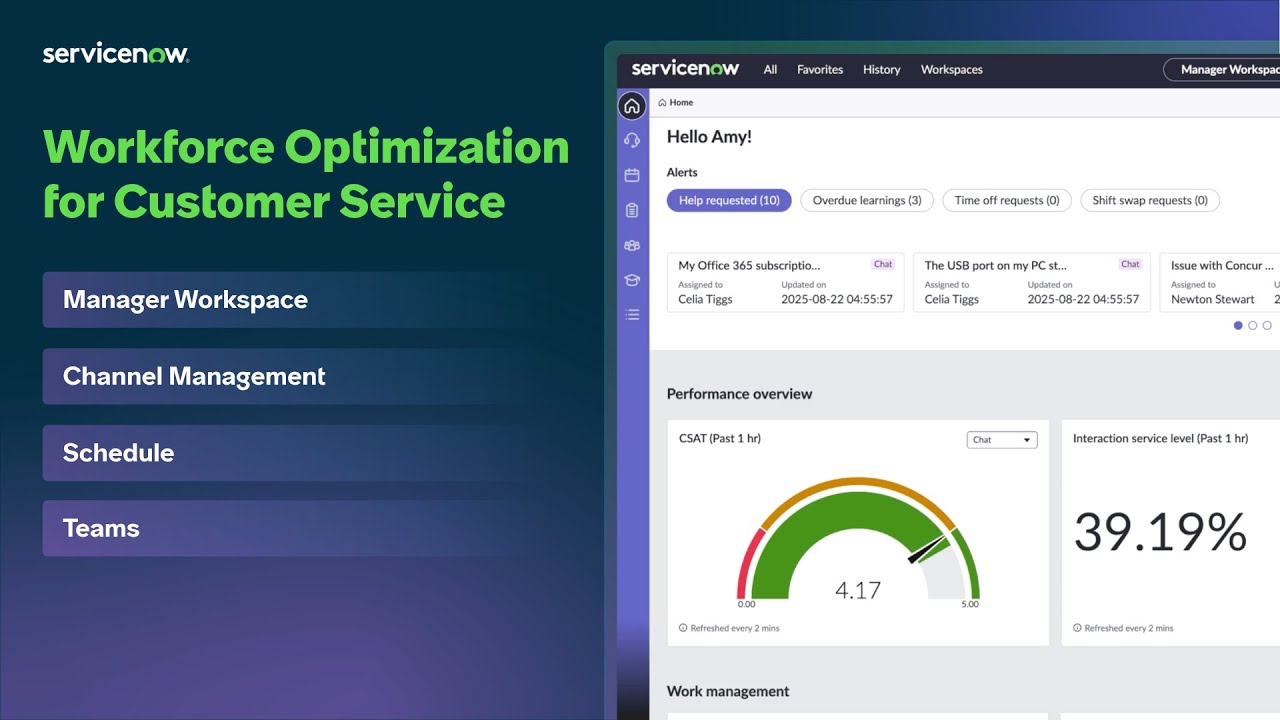Select the people teams icon
This screenshot has height=720, width=1280.
click(x=632, y=244)
